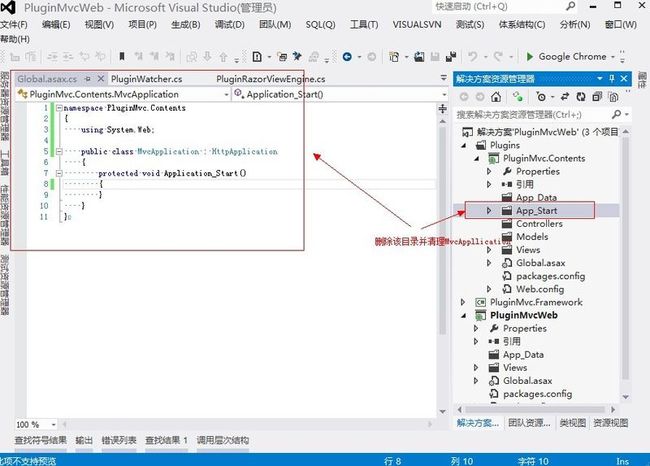Pin the Solution Explorer panel with pushpin icon

coord(612,78)
